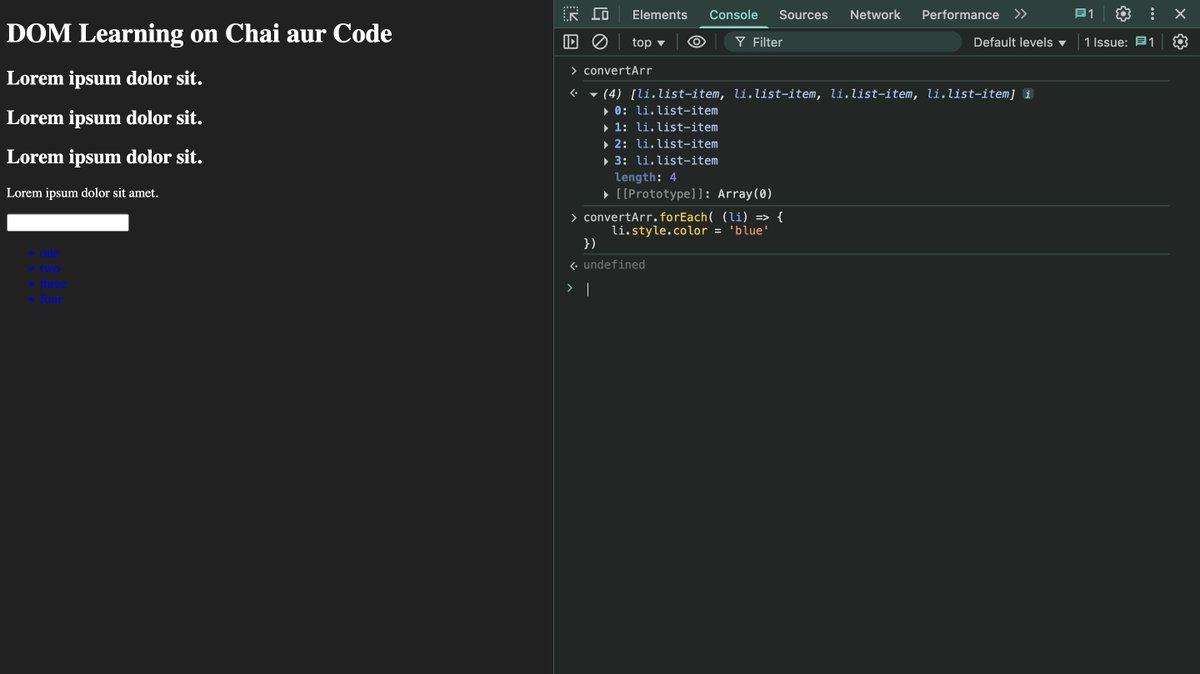Click the white text input on the page
This screenshot has height=674, width=1200.
tap(68, 222)
